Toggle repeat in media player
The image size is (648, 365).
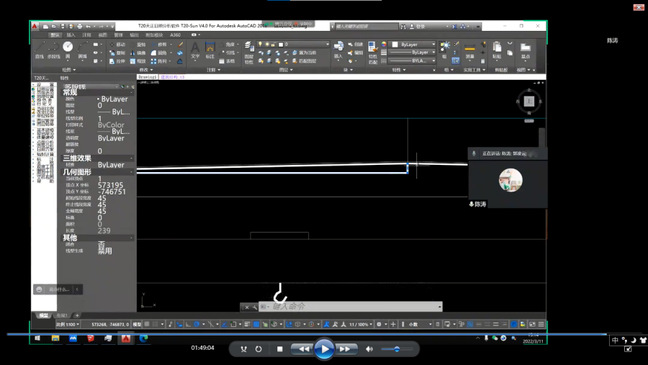tap(258, 349)
